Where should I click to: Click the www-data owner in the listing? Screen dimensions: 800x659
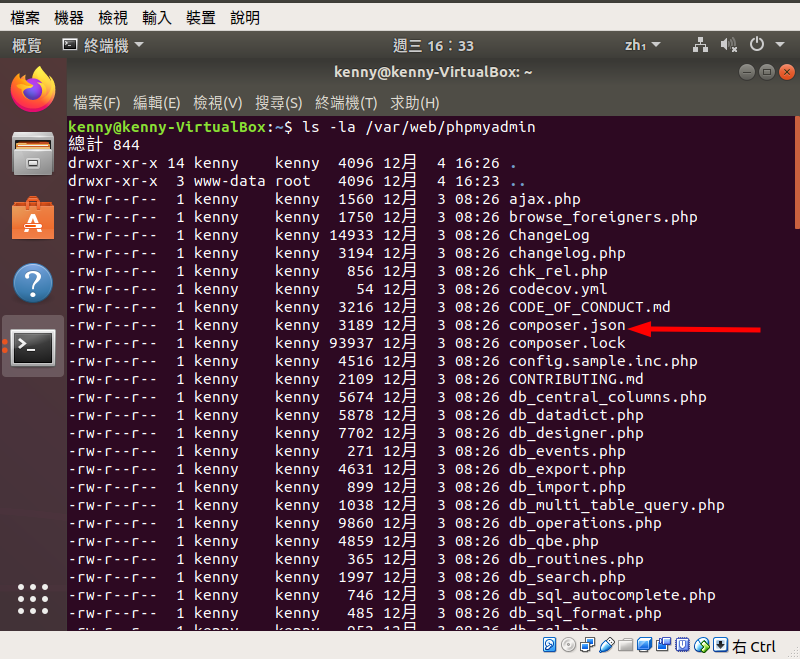coord(230,181)
